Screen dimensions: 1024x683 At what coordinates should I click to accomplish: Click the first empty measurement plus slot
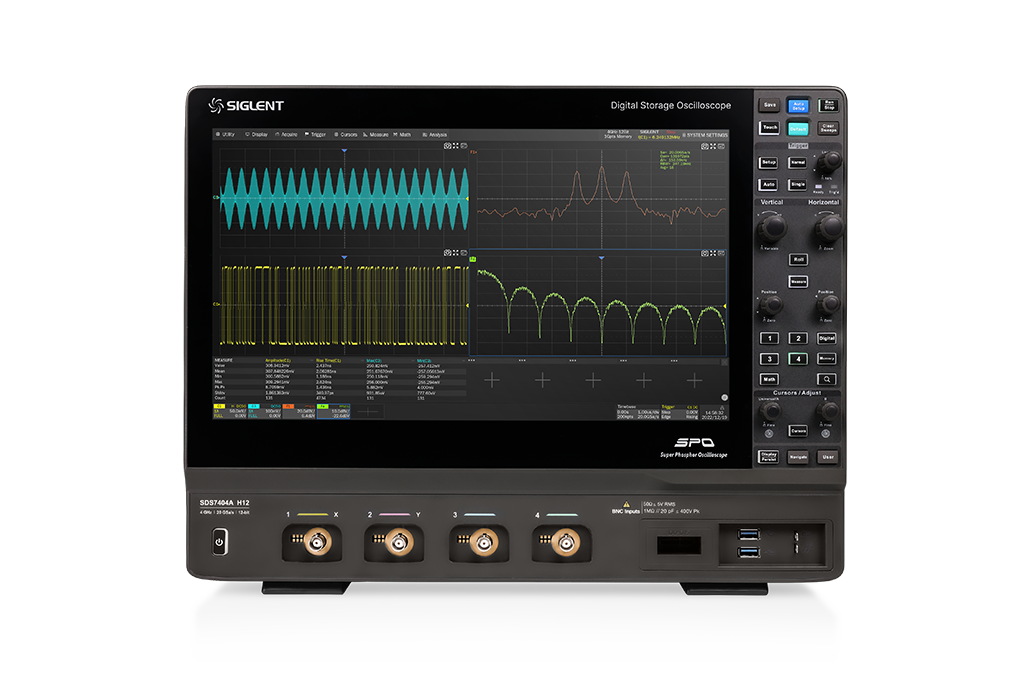tap(491, 380)
